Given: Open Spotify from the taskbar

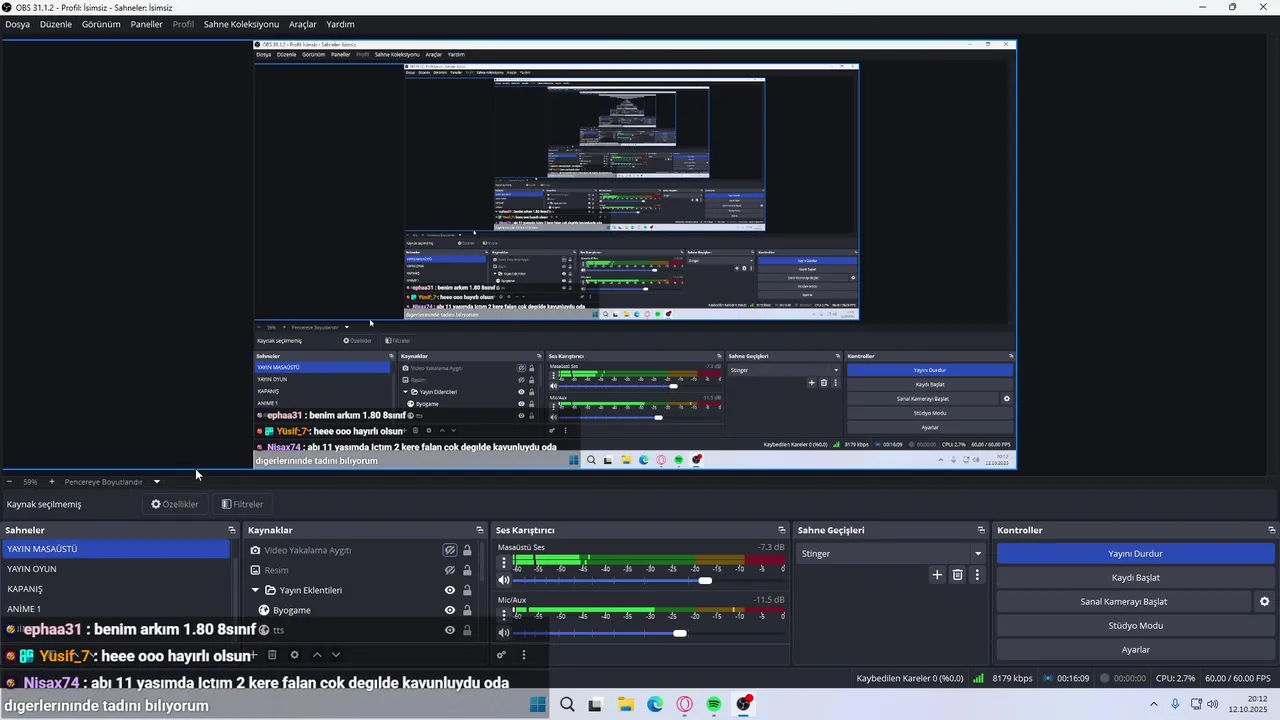Looking at the screenshot, I should (x=714, y=704).
